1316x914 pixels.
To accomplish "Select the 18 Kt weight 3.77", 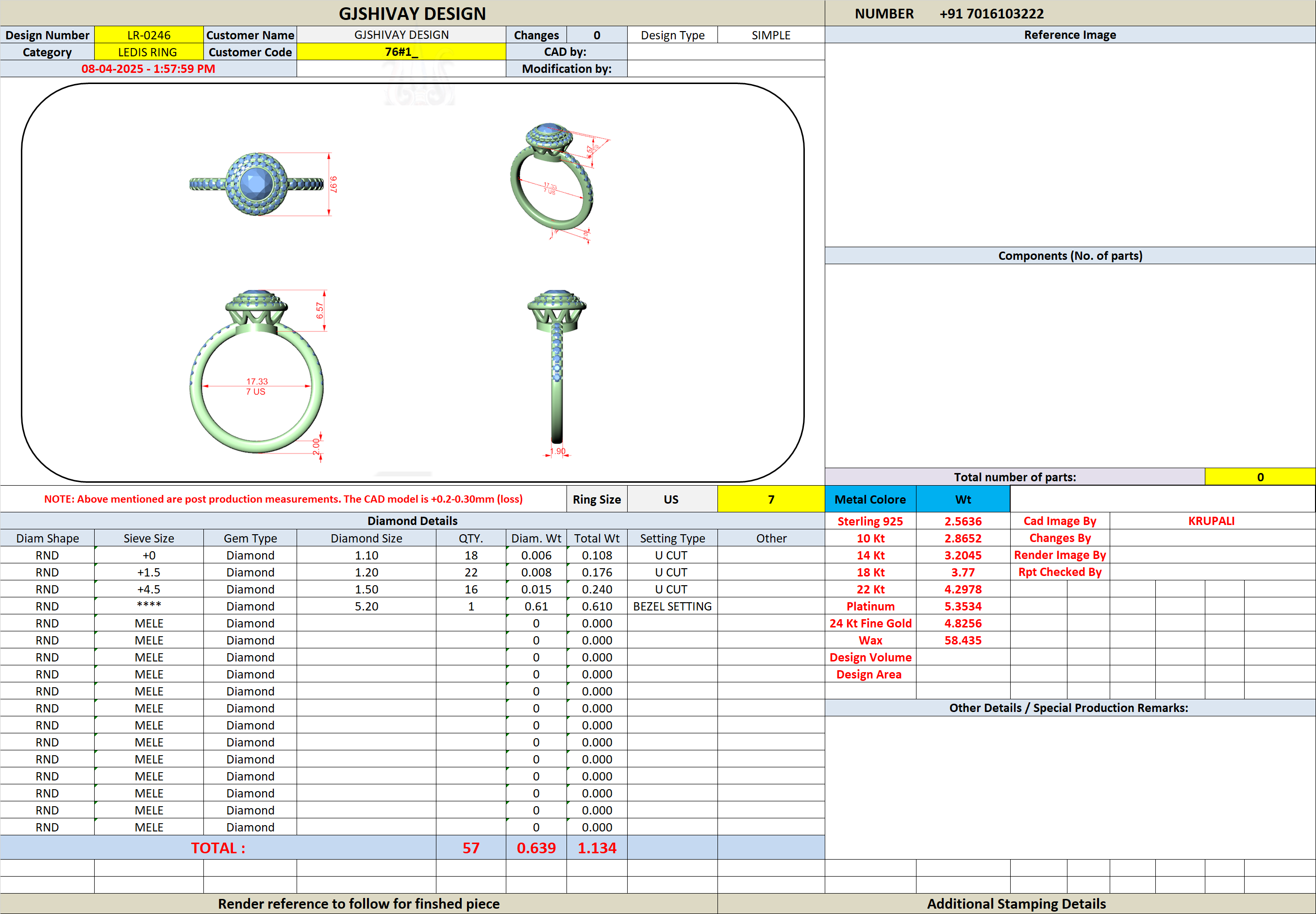I will tap(964, 572).
